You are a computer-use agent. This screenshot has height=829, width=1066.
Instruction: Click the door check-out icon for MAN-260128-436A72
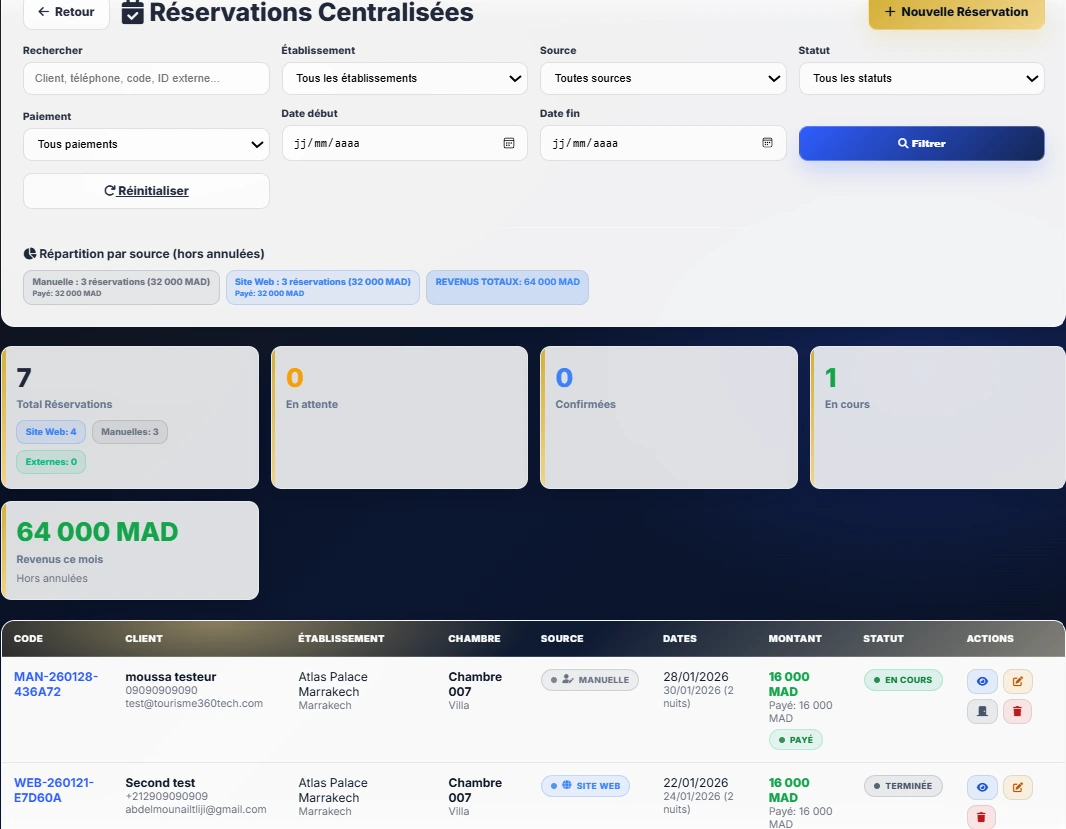(982, 712)
